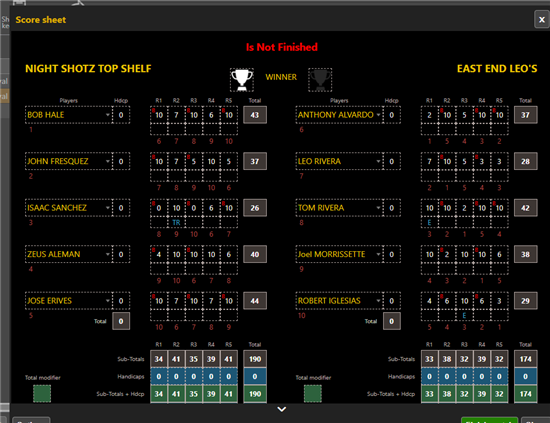Click the Night Shotz Top Shelf winner trophy
Image resolution: width=550 pixels, height=423 pixels.
[242, 80]
